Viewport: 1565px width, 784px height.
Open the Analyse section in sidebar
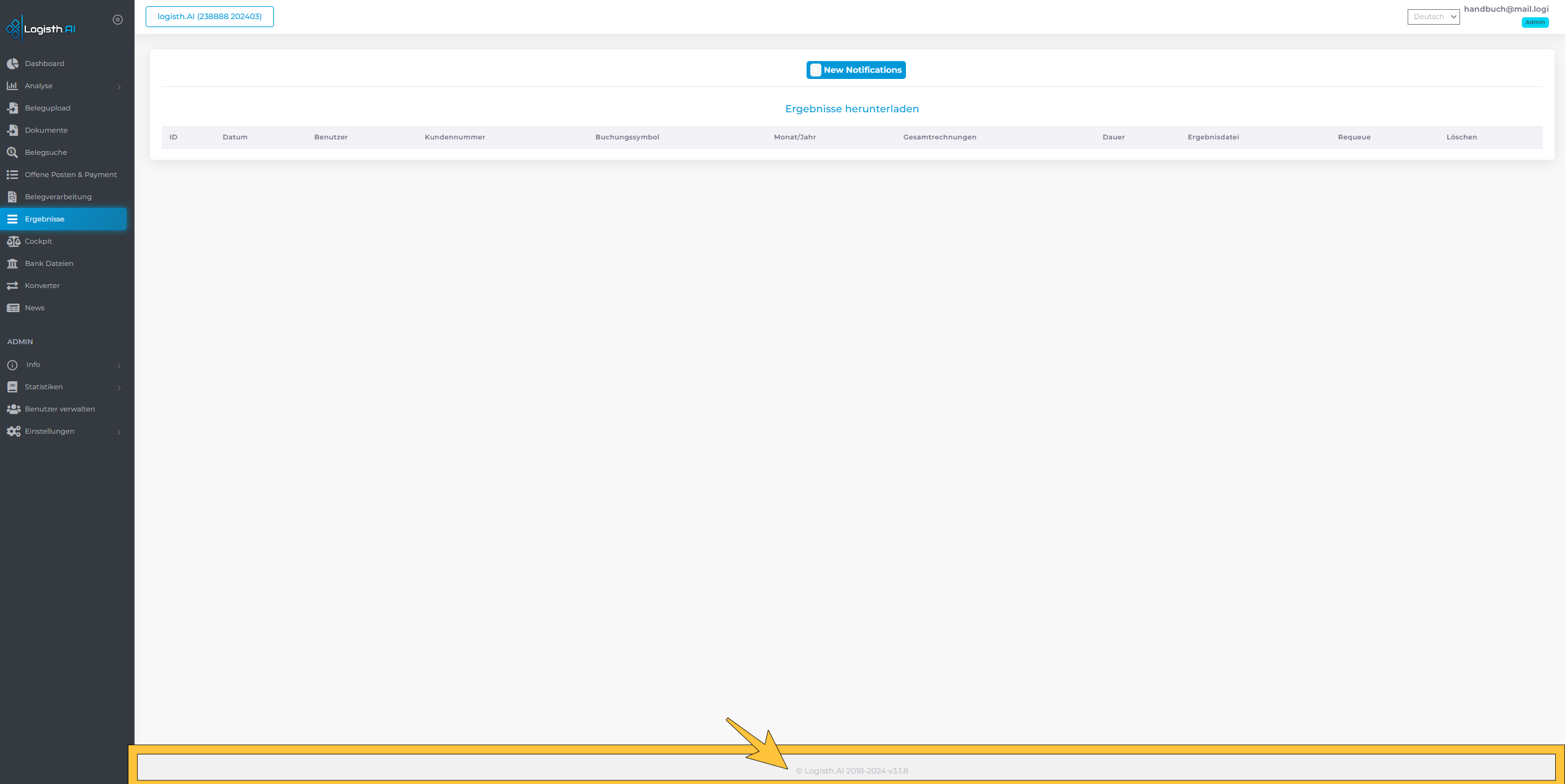pyautogui.click(x=64, y=86)
